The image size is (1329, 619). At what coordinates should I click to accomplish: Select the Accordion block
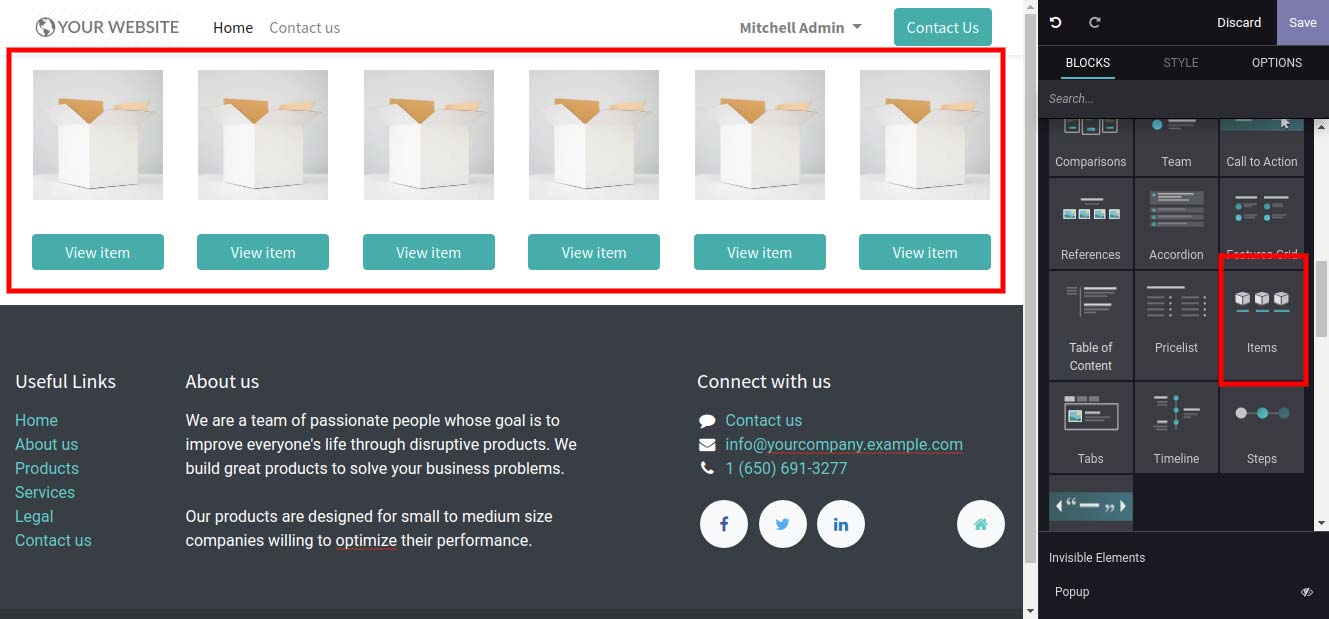(1176, 222)
